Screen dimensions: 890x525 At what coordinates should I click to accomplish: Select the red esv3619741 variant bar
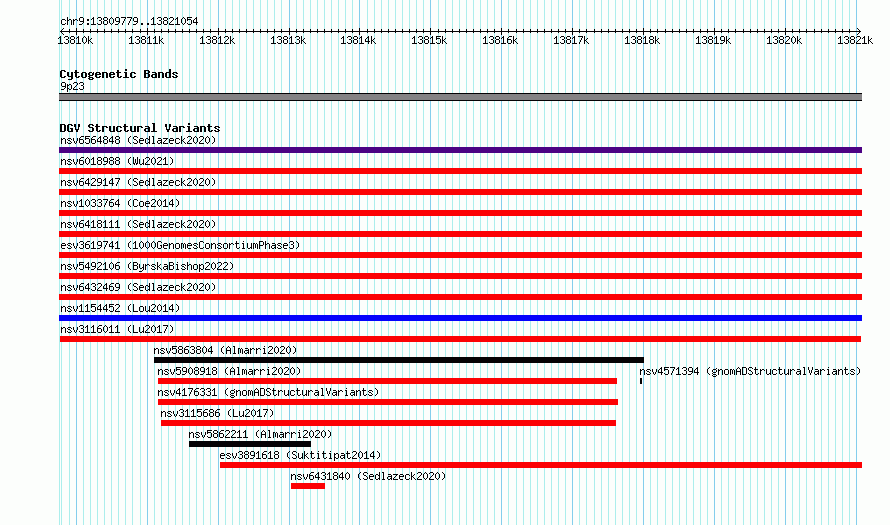(460, 255)
